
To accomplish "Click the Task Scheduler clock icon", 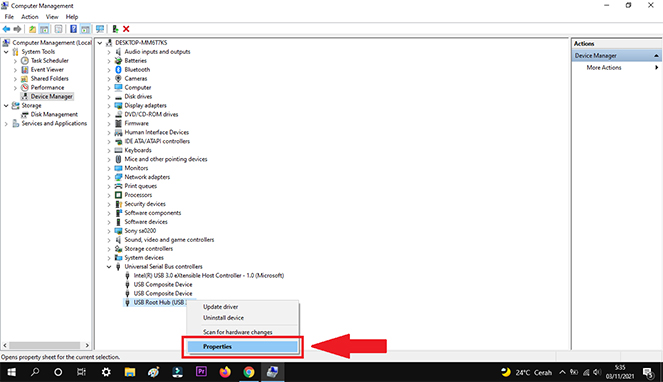I will tap(25, 60).
